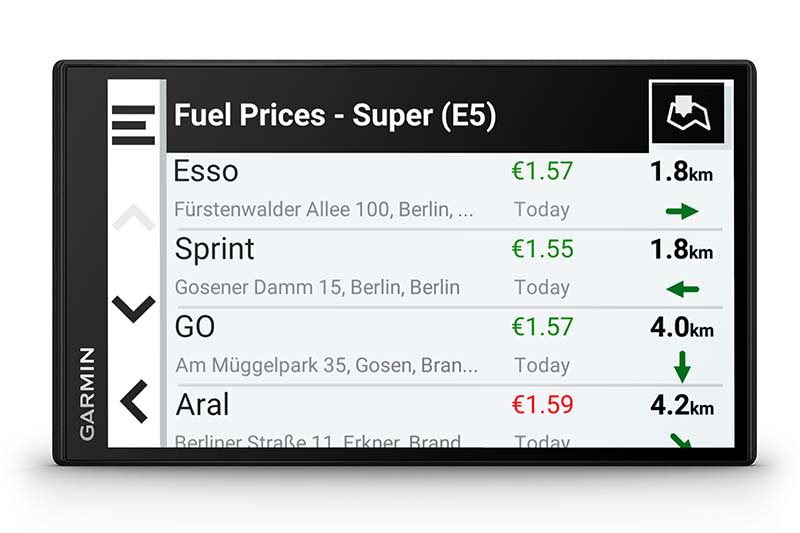Select the Sprint fuel station

[215, 249]
